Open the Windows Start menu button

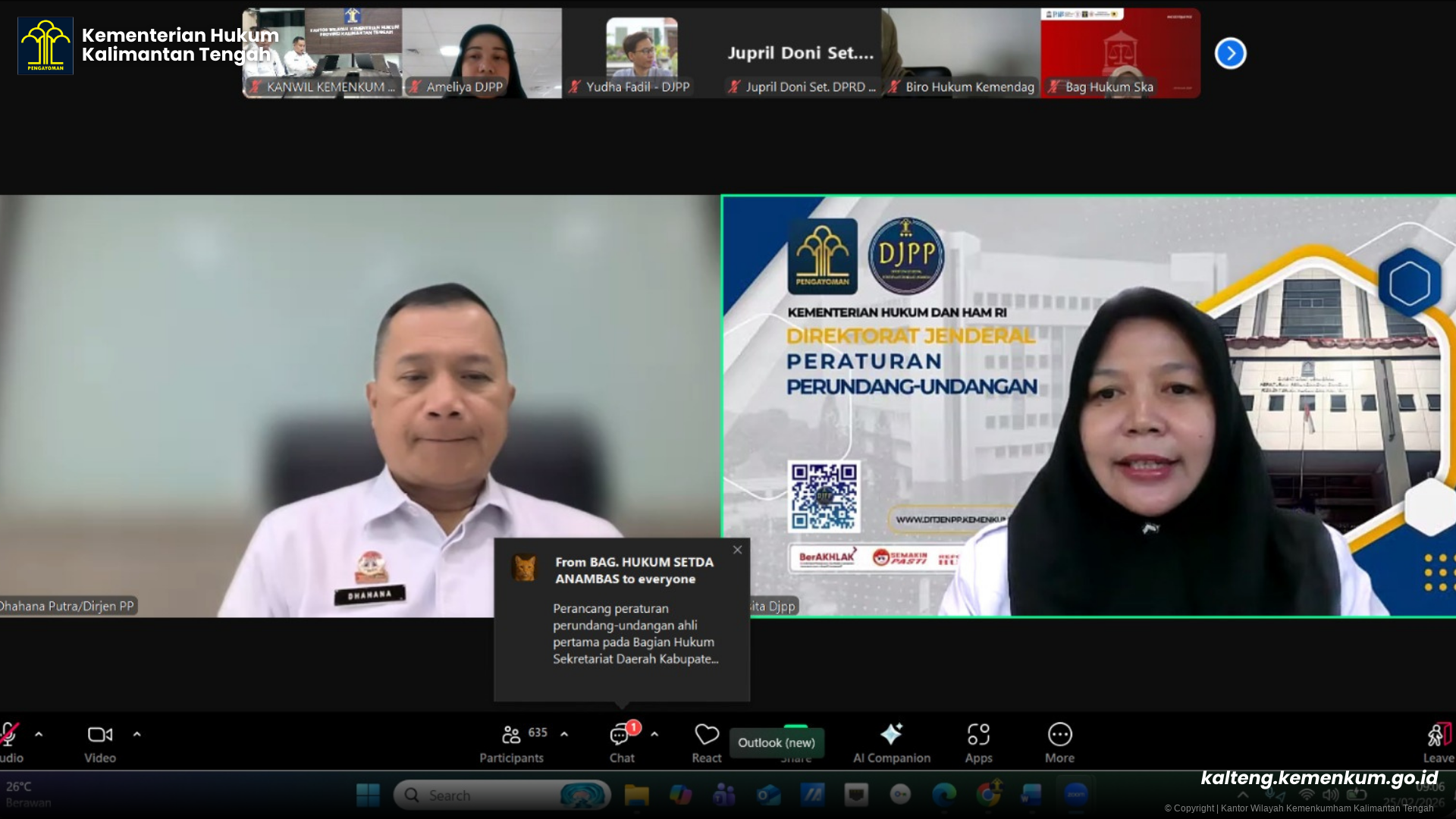(x=368, y=795)
